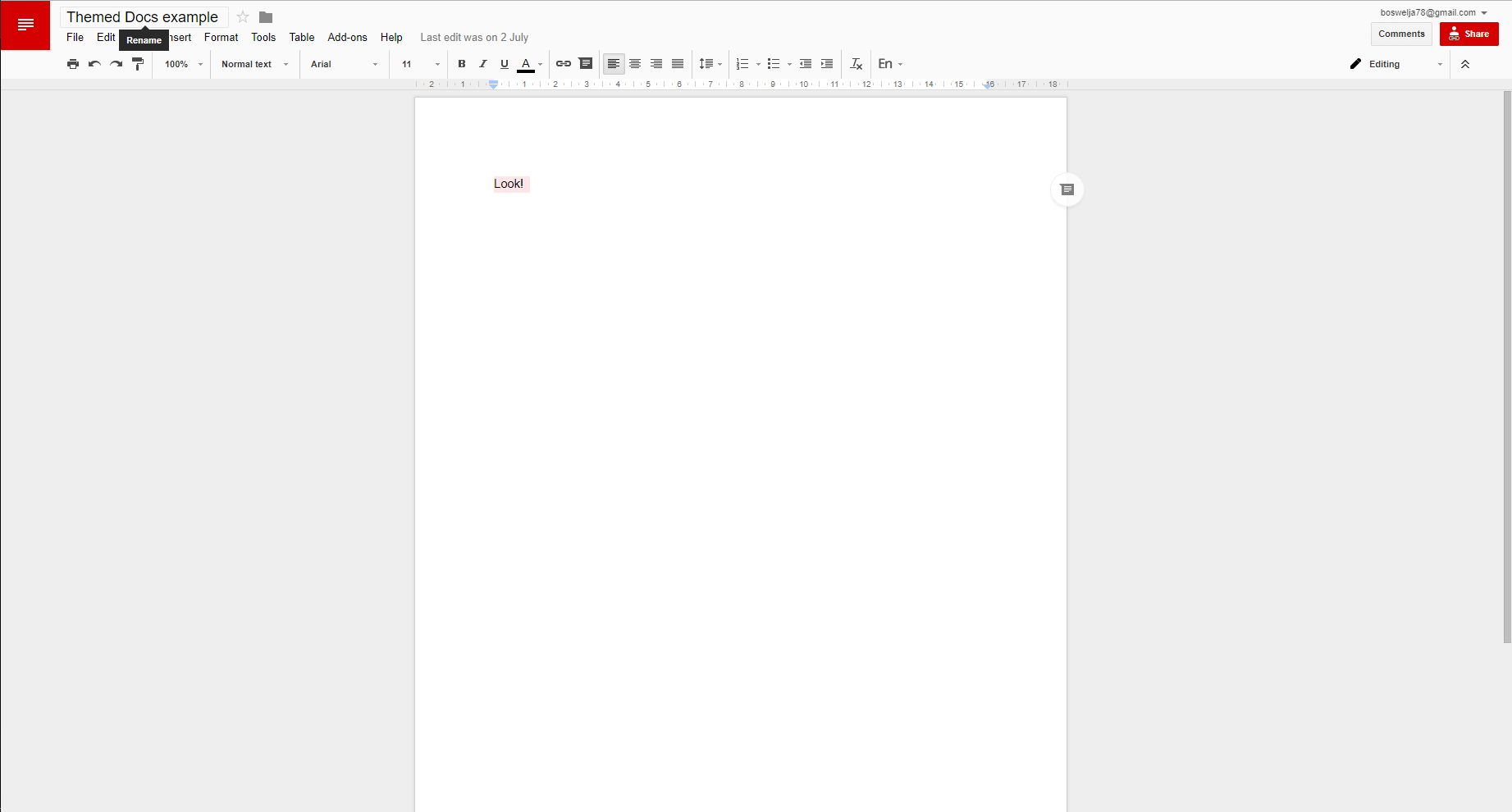Select justify alignment
The image size is (1512, 812).
click(678, 64)
